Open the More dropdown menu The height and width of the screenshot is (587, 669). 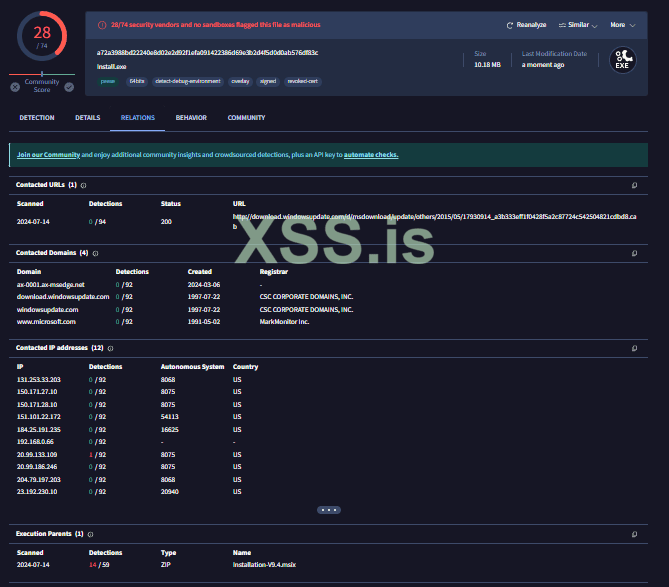pyautogui.click(x=623, y=25)
